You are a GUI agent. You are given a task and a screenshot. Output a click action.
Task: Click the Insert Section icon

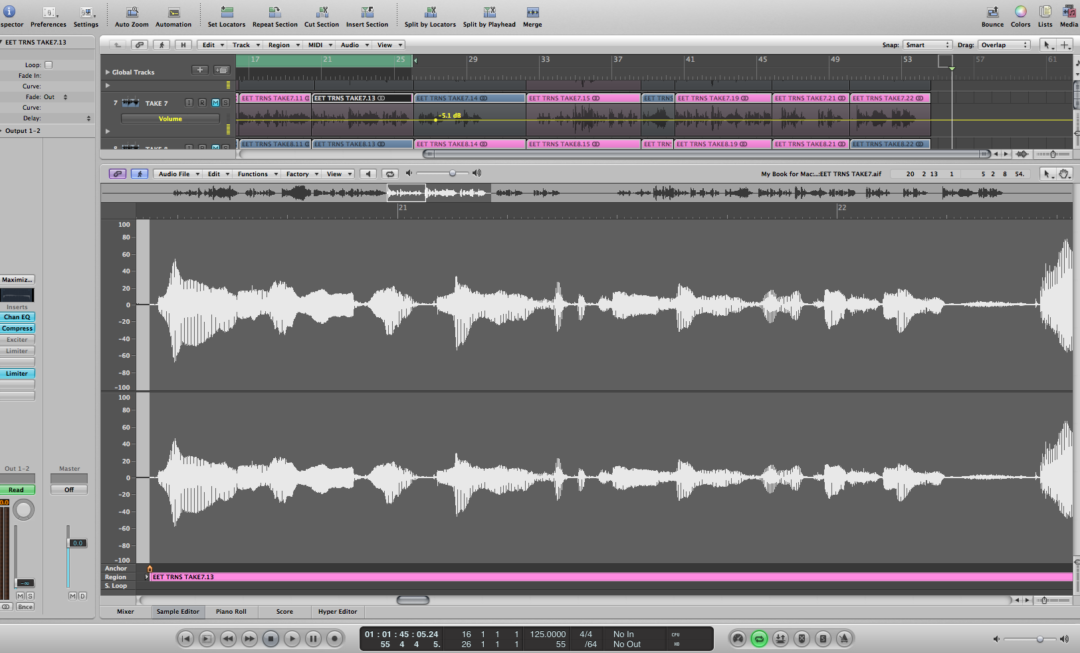(367, 12)
